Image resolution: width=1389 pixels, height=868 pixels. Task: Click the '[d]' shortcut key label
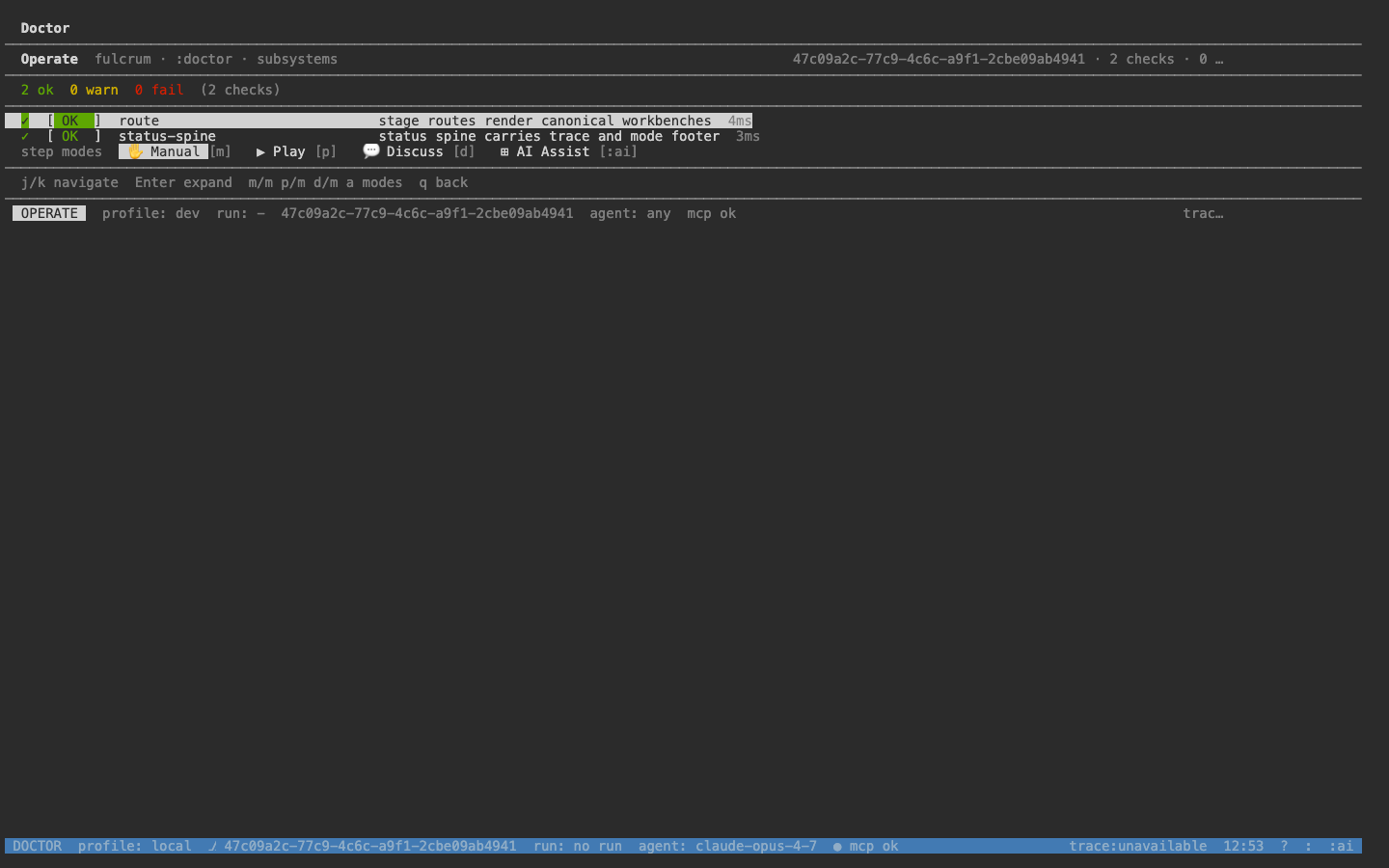(x=464, y=151)
